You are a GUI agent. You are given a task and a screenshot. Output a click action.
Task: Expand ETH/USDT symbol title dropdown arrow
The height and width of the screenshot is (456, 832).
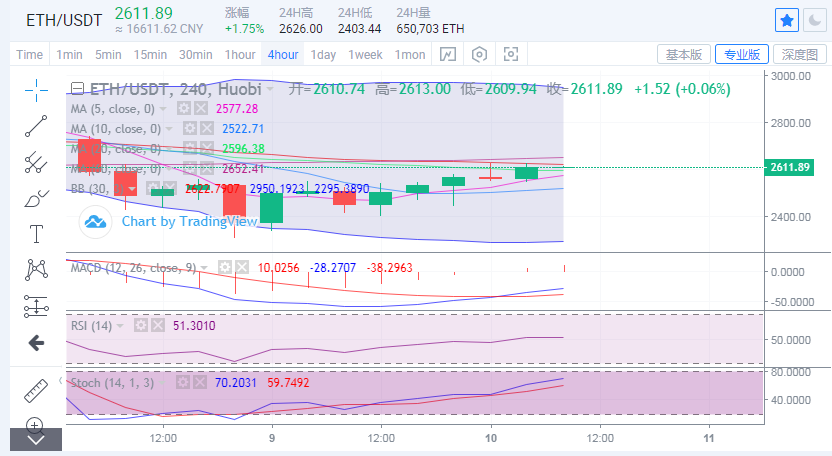pos(270,89)
